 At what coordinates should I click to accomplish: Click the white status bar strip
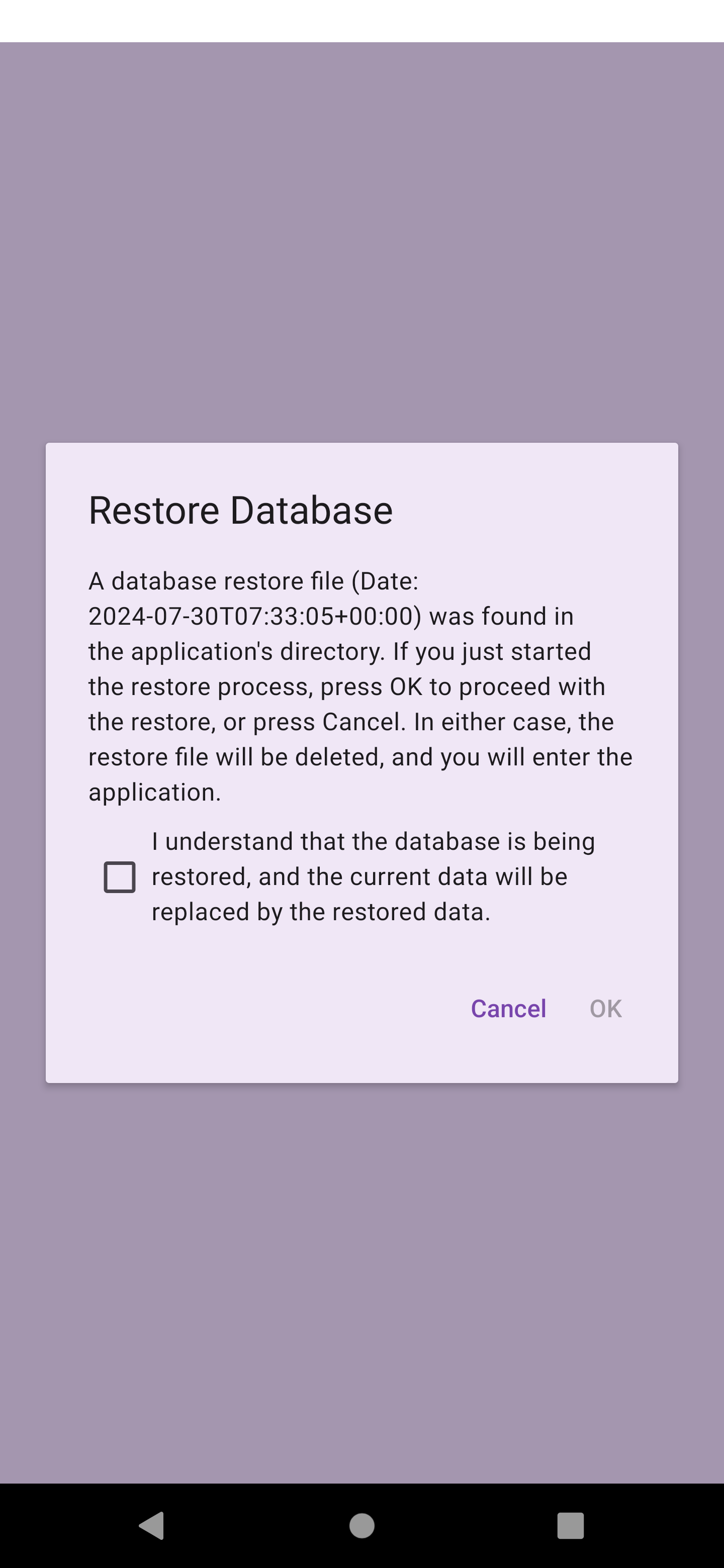coord(361,21)
